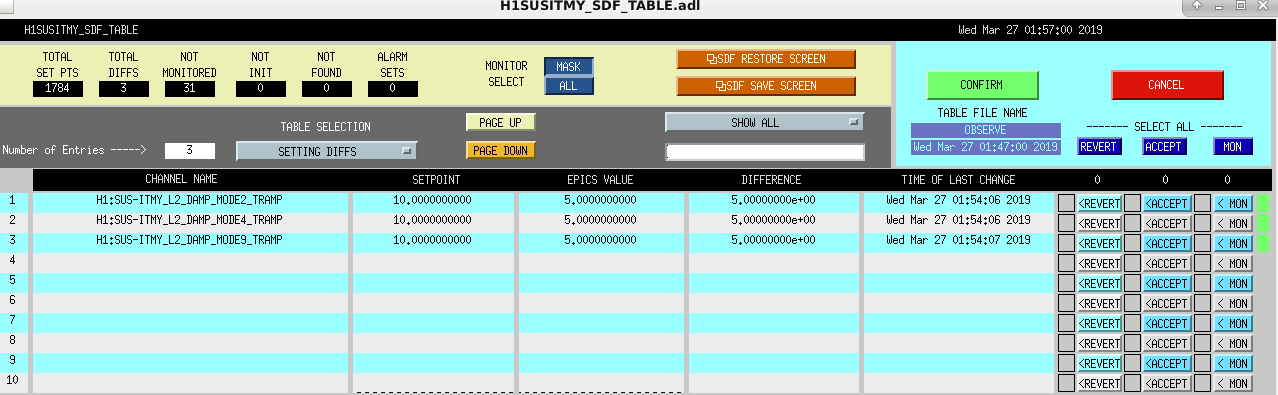Click the ALARM SETS value box
Screen dimensions: 1278x395
pos(392,89)
